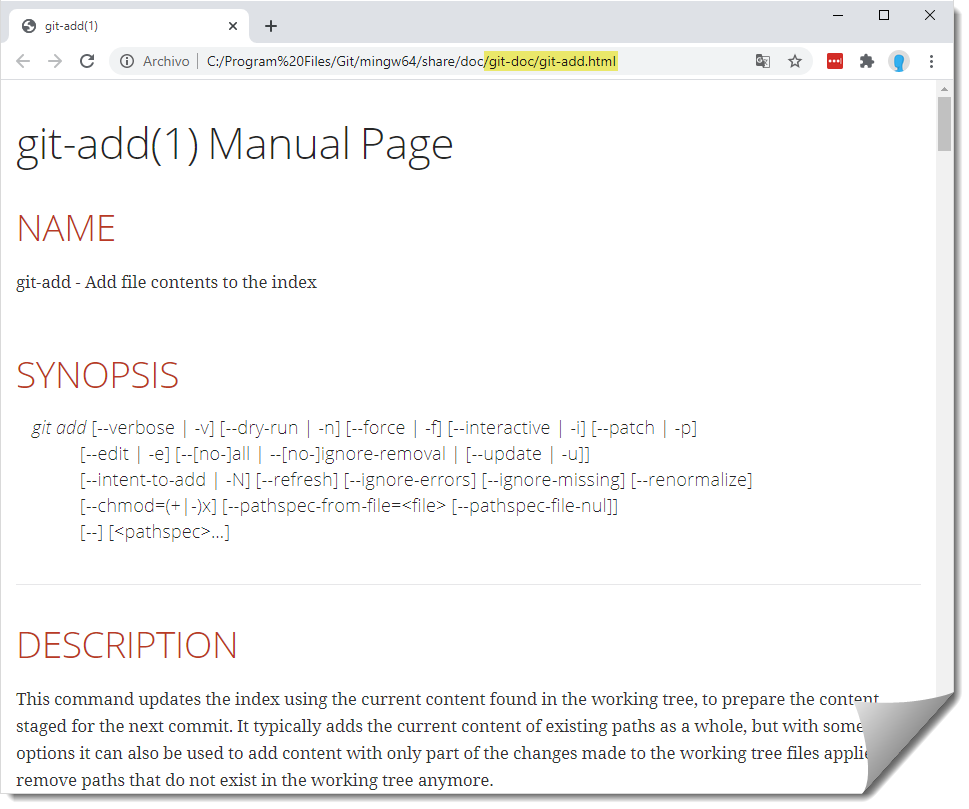Viewport: 969px width, 809px height.
Task: Click the scrollbar up arrow
Action: click(x=944, y=90)
